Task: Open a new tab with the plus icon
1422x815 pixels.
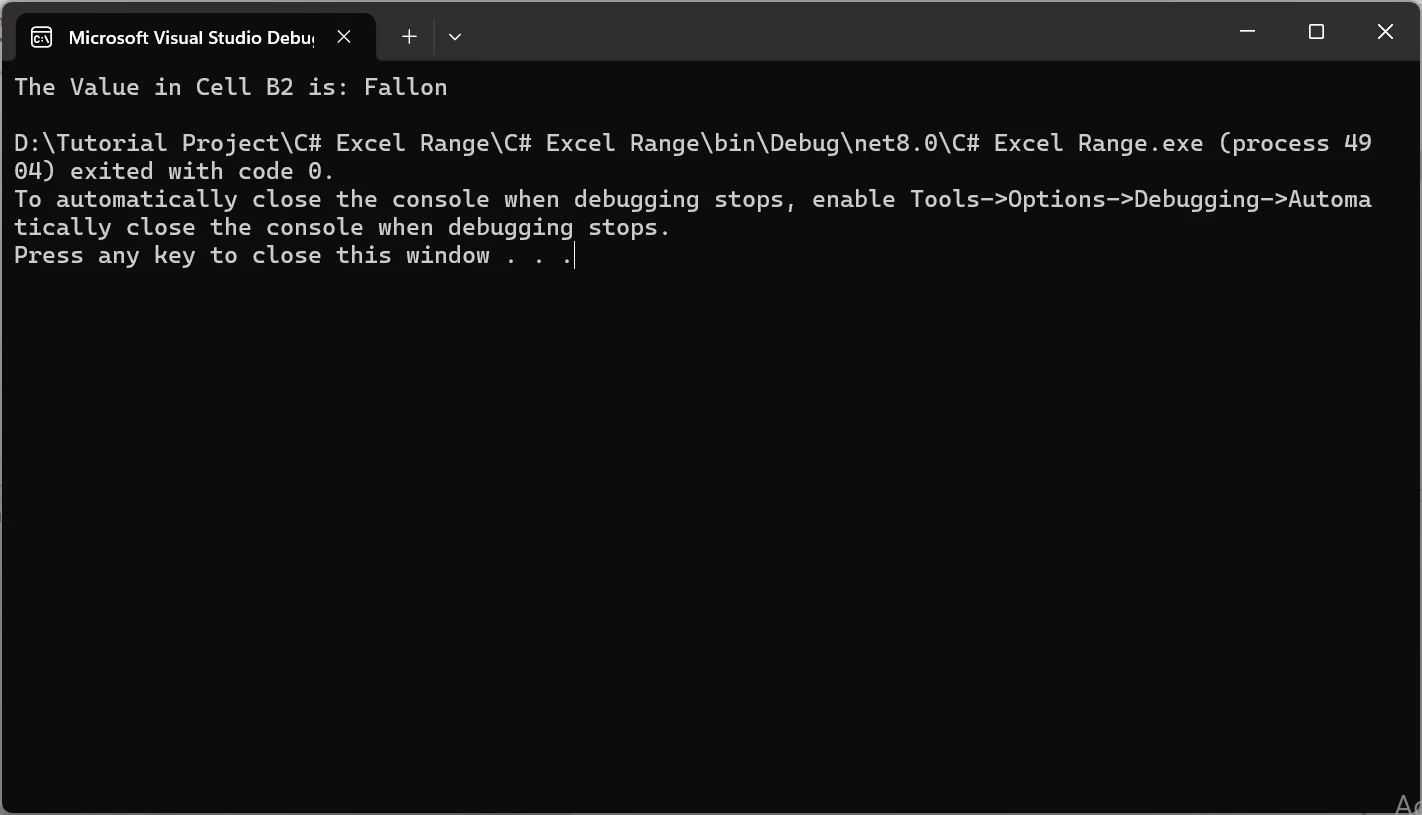Action: coord(409,37)
